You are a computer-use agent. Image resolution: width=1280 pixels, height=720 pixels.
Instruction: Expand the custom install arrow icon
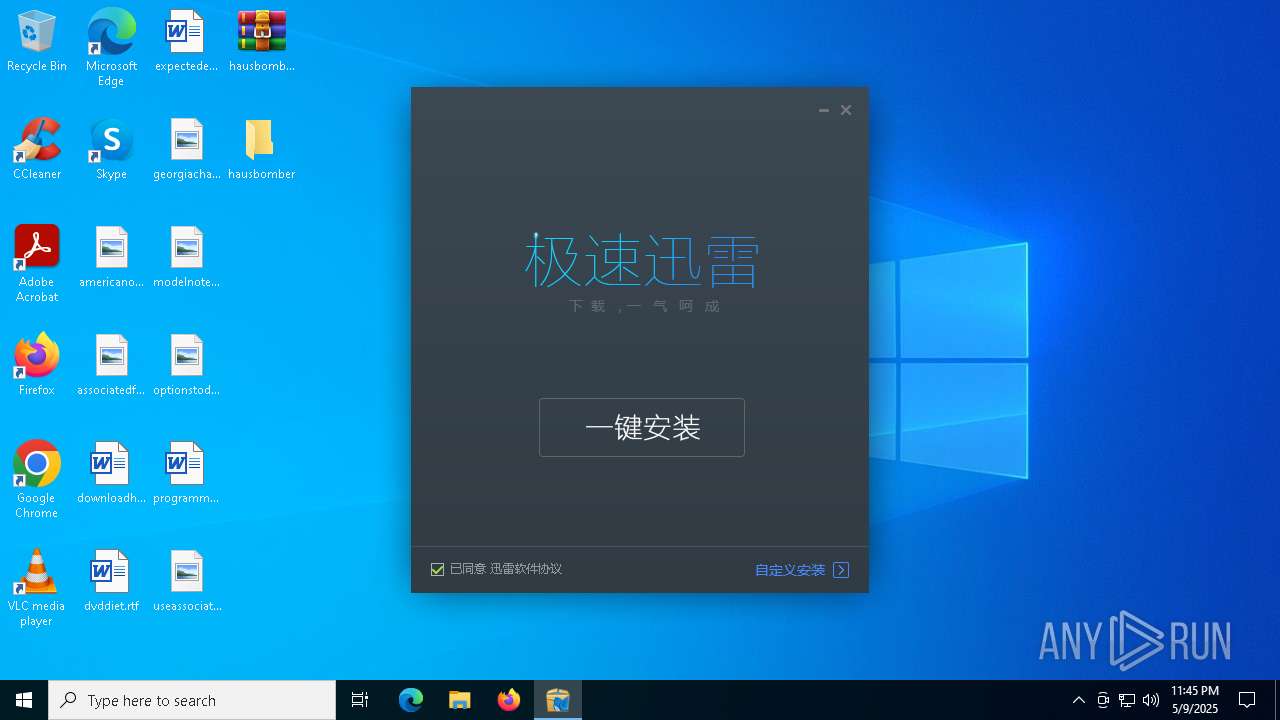click(x=841, y=570)
